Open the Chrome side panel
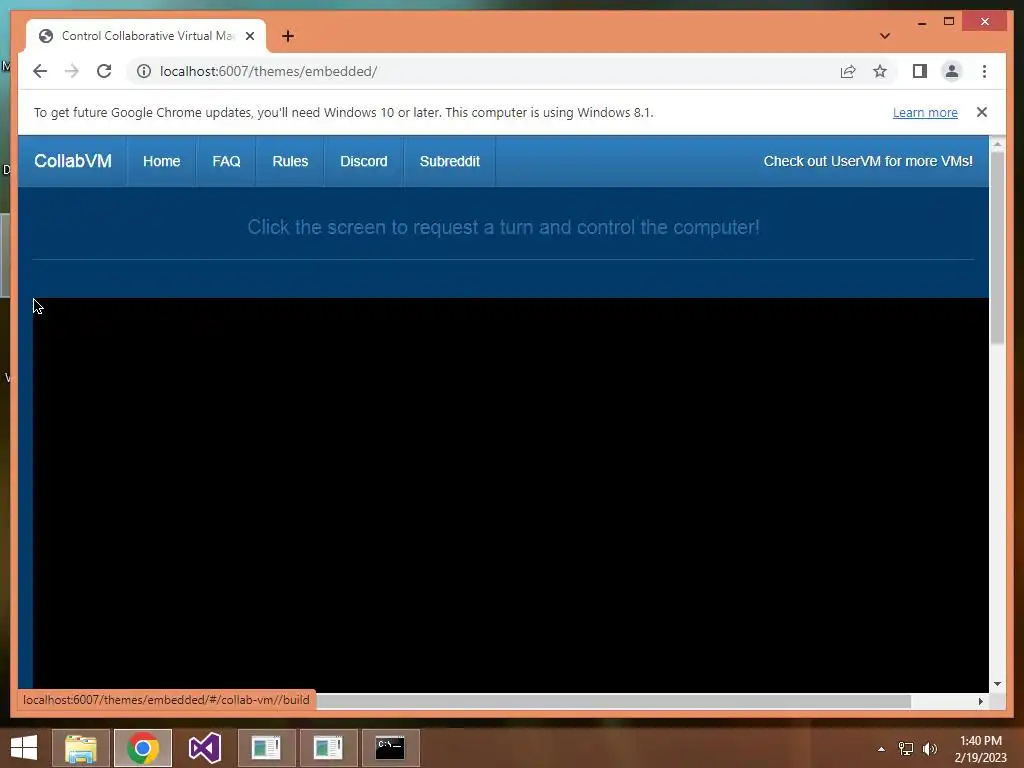 click(920, 71)
